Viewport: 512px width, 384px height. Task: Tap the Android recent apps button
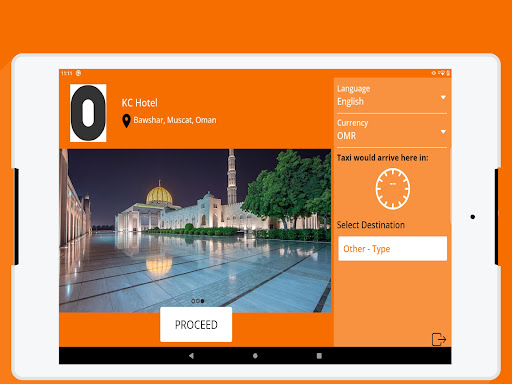[x=319, y=356]
